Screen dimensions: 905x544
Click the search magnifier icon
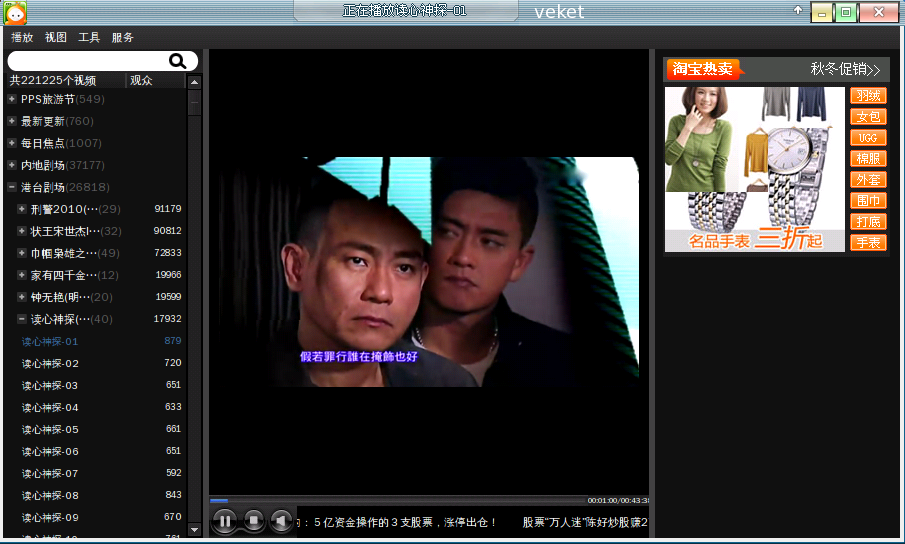tap(177, 61)
